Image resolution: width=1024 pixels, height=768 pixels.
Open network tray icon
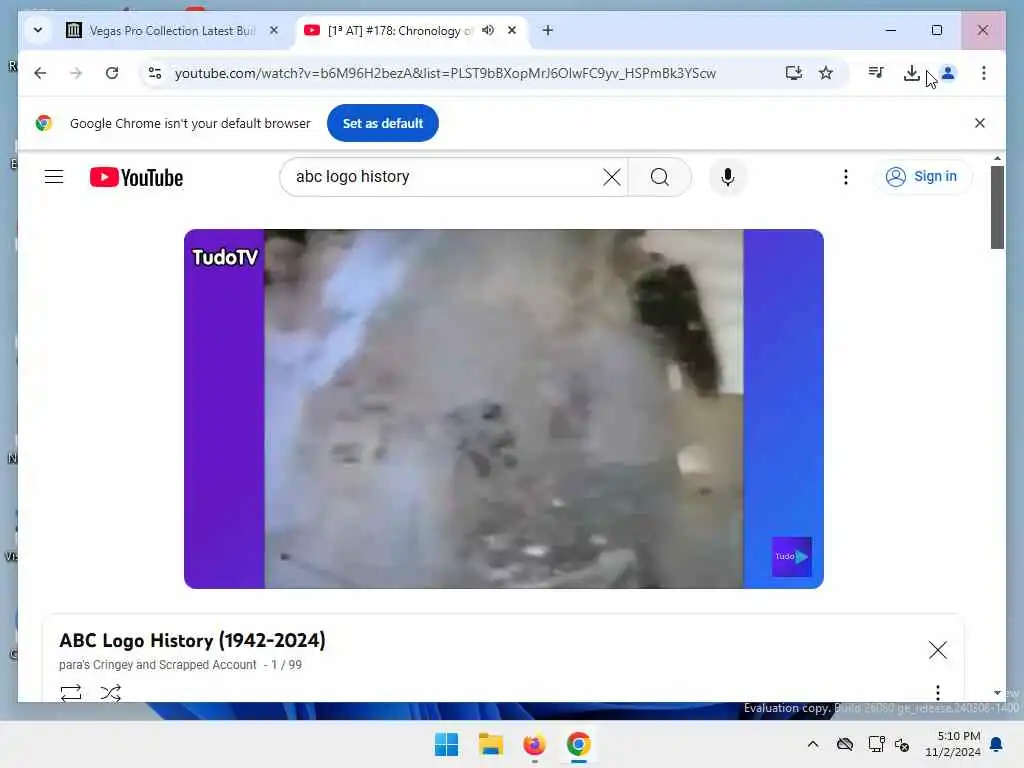coord(876,744)
